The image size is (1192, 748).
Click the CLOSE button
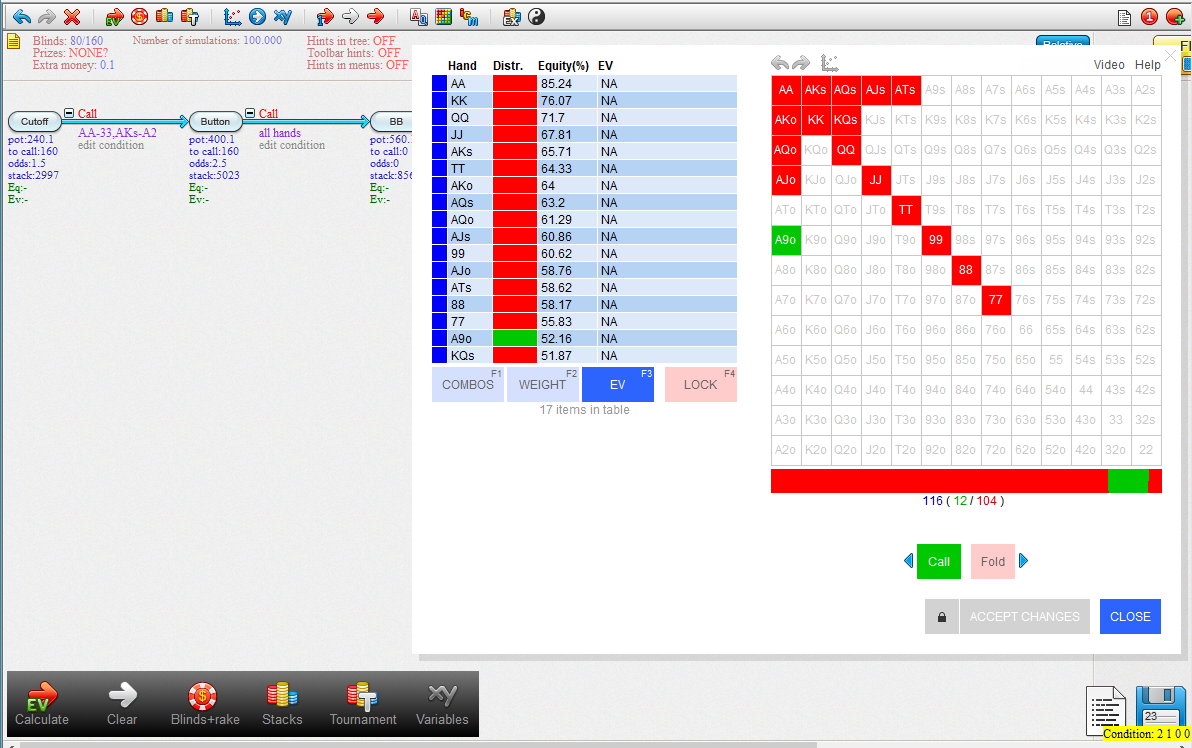[1130, 616]
